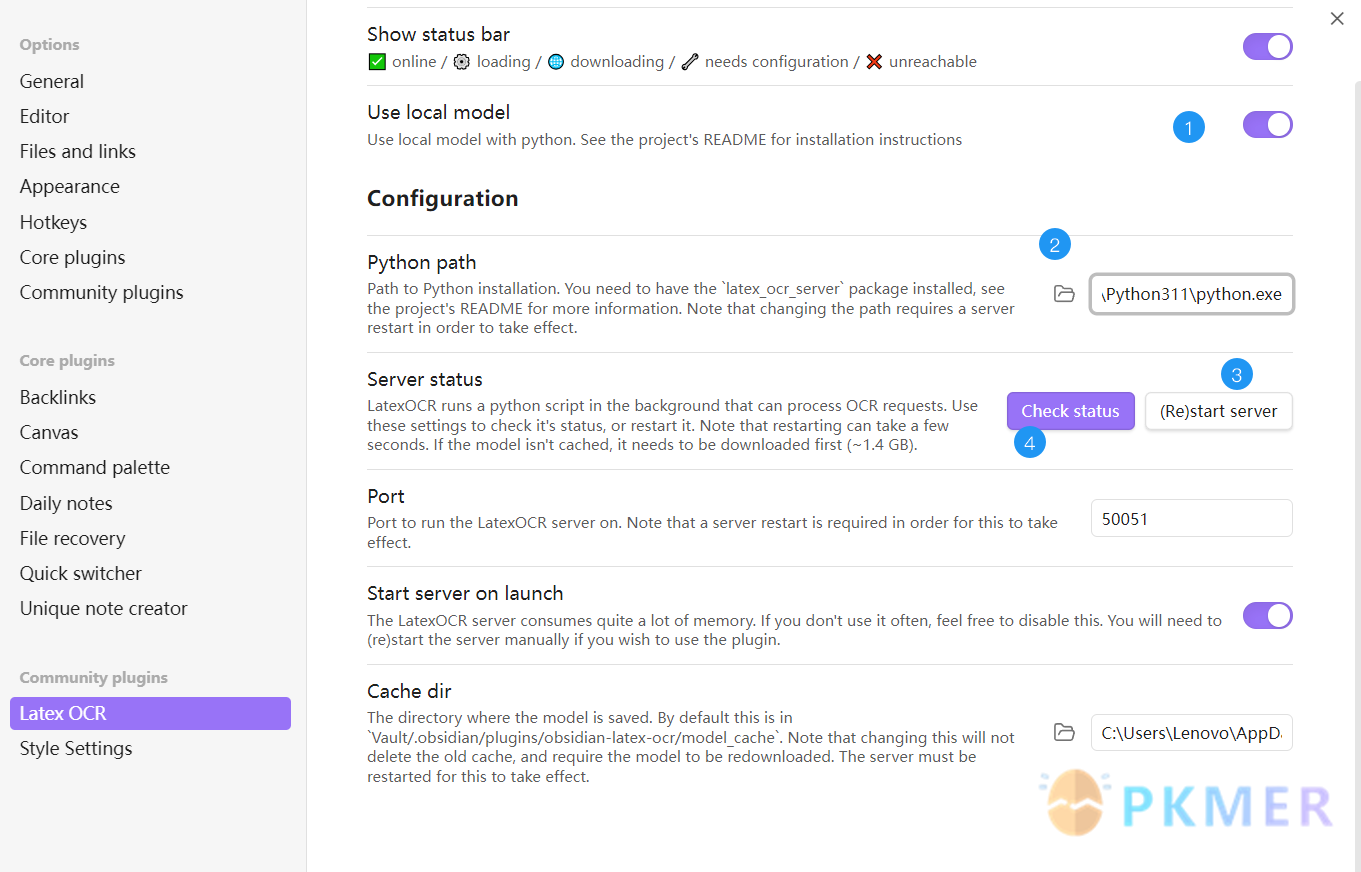The width and height of the screenshot is (1361, 872).
Task: Click the Cache dir path field
Action: click(x=1191, y=732)
